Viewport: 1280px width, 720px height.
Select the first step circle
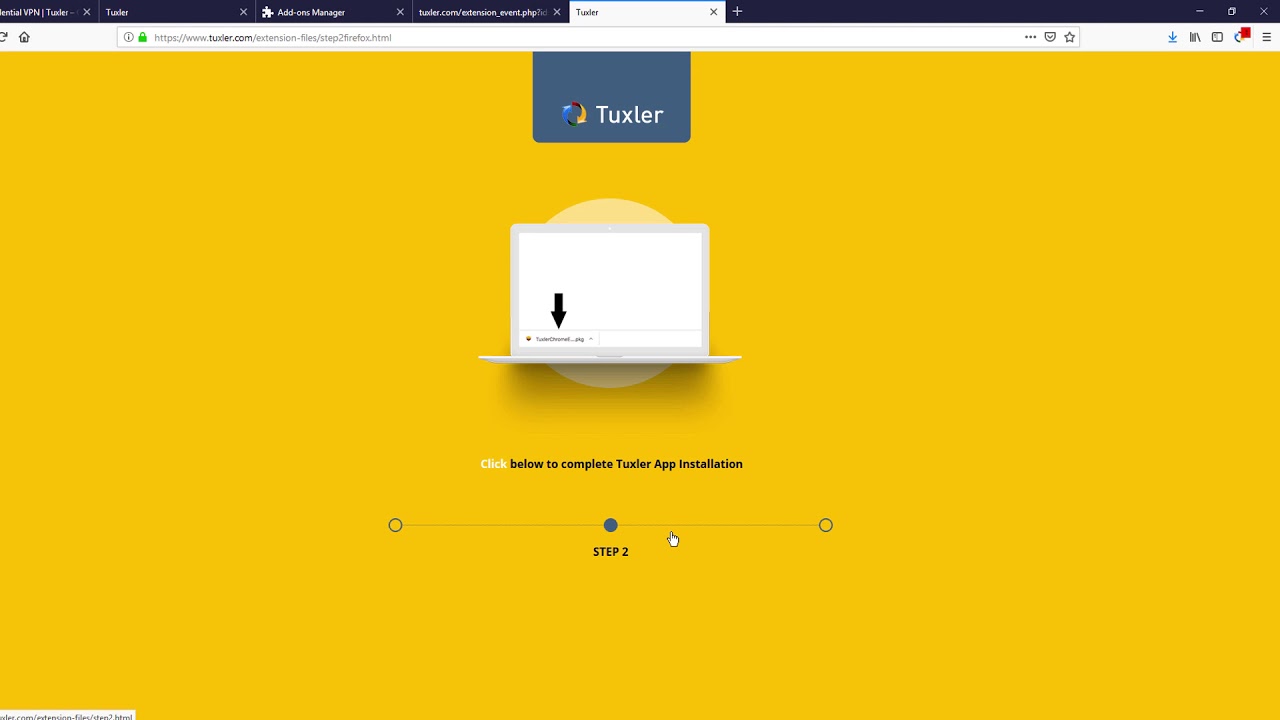pyautogui.click(x=395, y=525)
